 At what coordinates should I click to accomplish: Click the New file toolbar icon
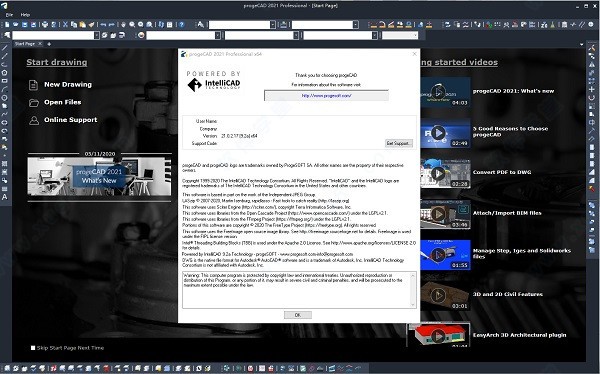[7, 24]
